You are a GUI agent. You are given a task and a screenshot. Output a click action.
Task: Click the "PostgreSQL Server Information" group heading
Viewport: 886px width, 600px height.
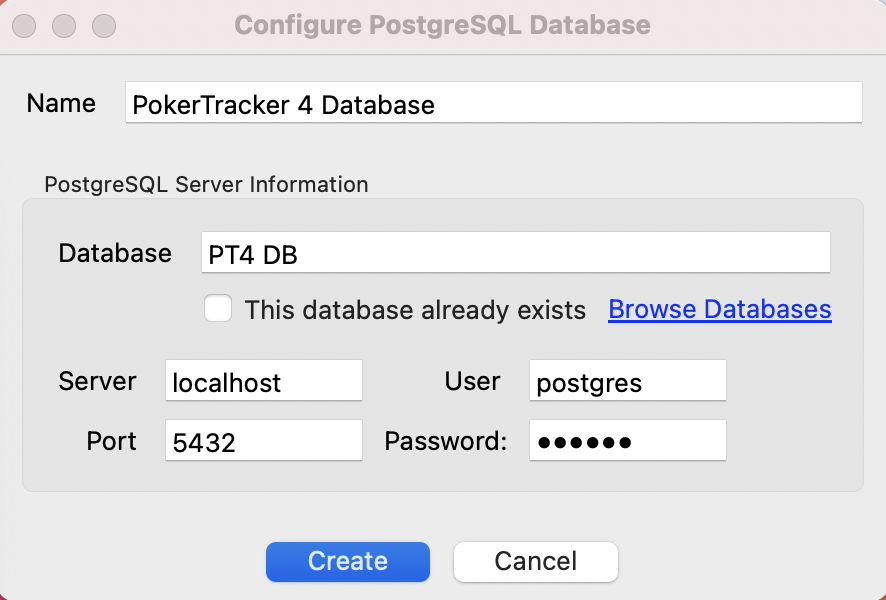click(206, 184)
